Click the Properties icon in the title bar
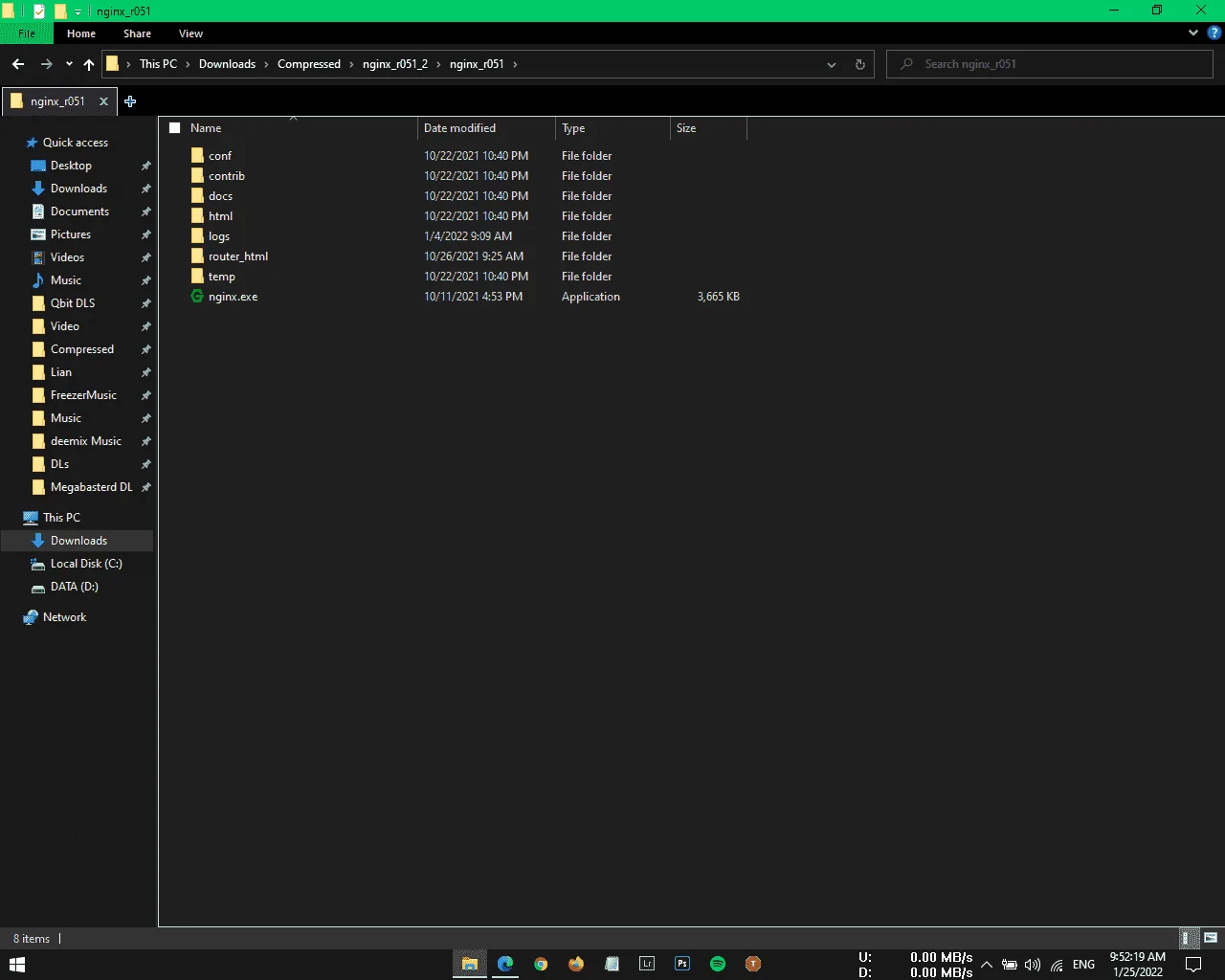Image resolution: width=1225 pixels, height=980 pixels. click(39, 11)
